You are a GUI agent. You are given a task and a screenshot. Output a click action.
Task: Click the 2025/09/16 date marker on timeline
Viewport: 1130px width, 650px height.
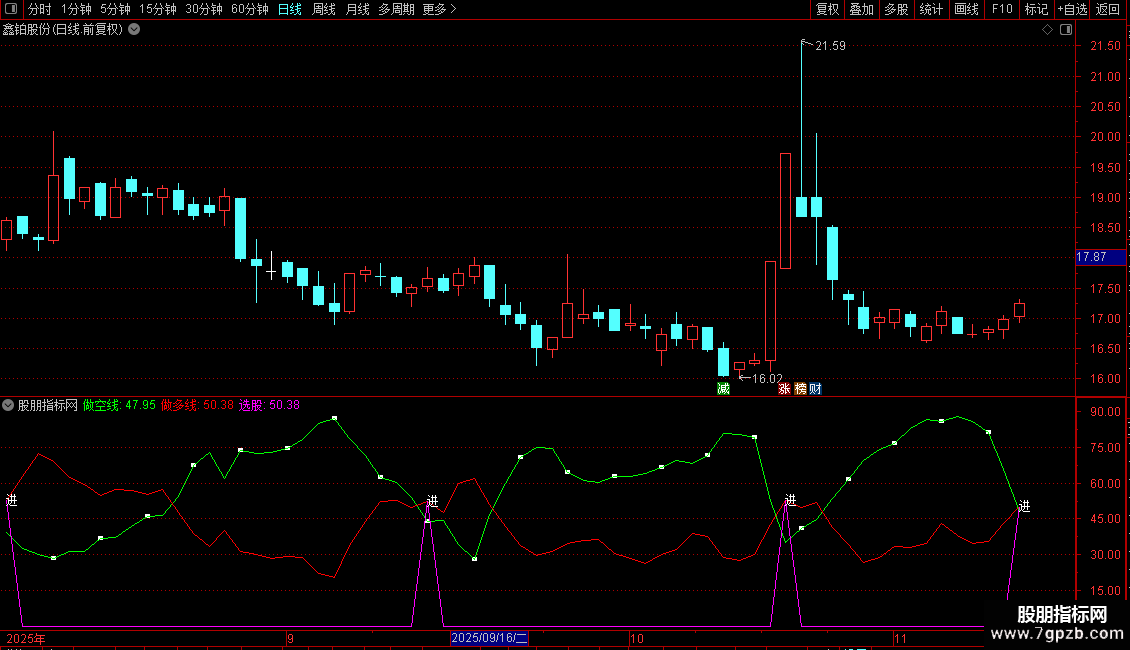(489, 638)
